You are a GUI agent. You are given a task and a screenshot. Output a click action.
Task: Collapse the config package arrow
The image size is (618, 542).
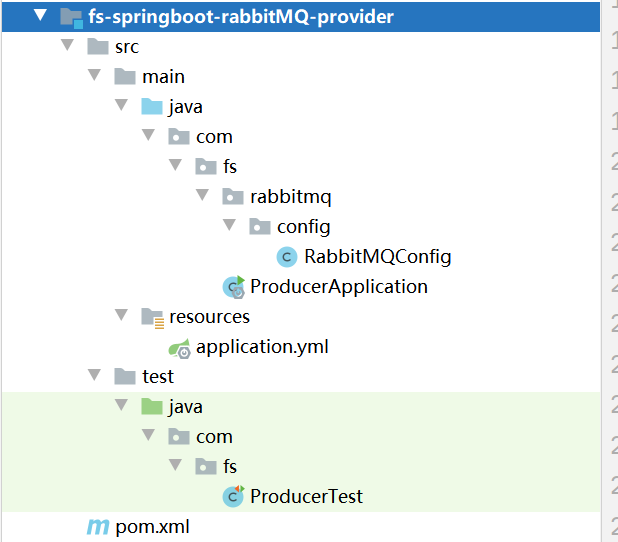click(x=229, y=225)
